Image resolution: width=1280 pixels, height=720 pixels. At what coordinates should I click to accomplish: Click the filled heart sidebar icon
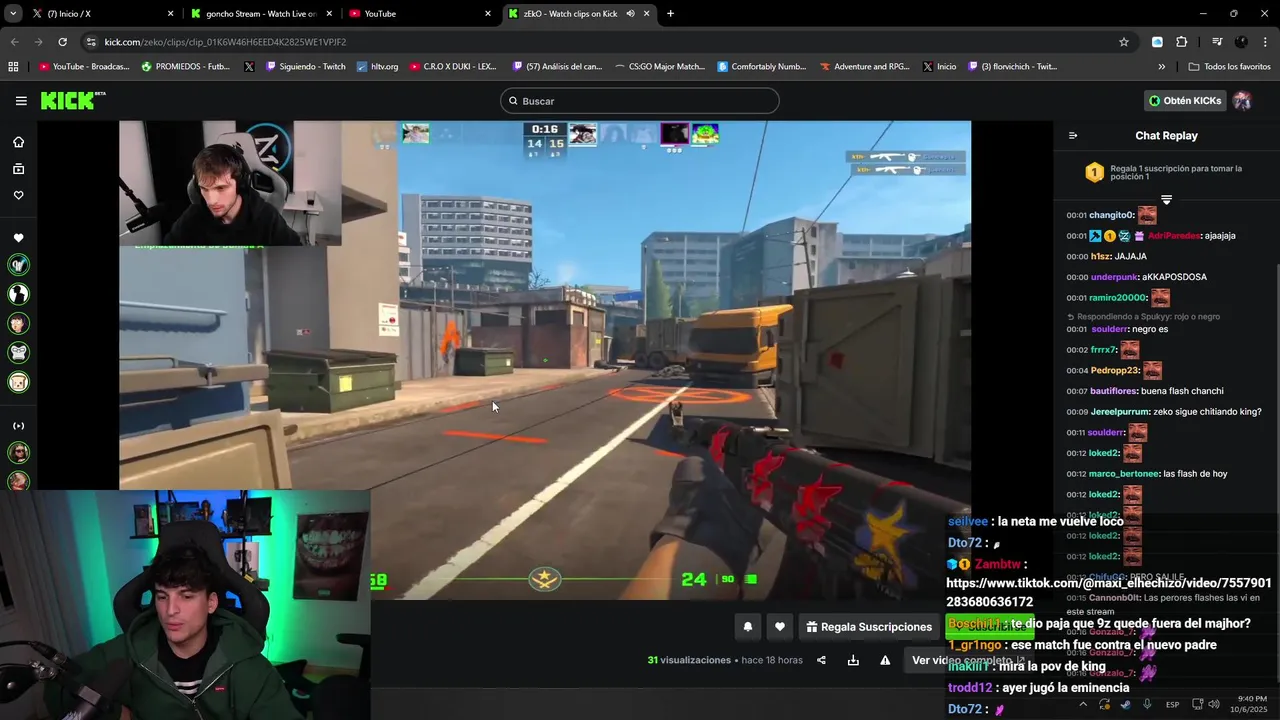pyautogui.click(x=18, y=238)
